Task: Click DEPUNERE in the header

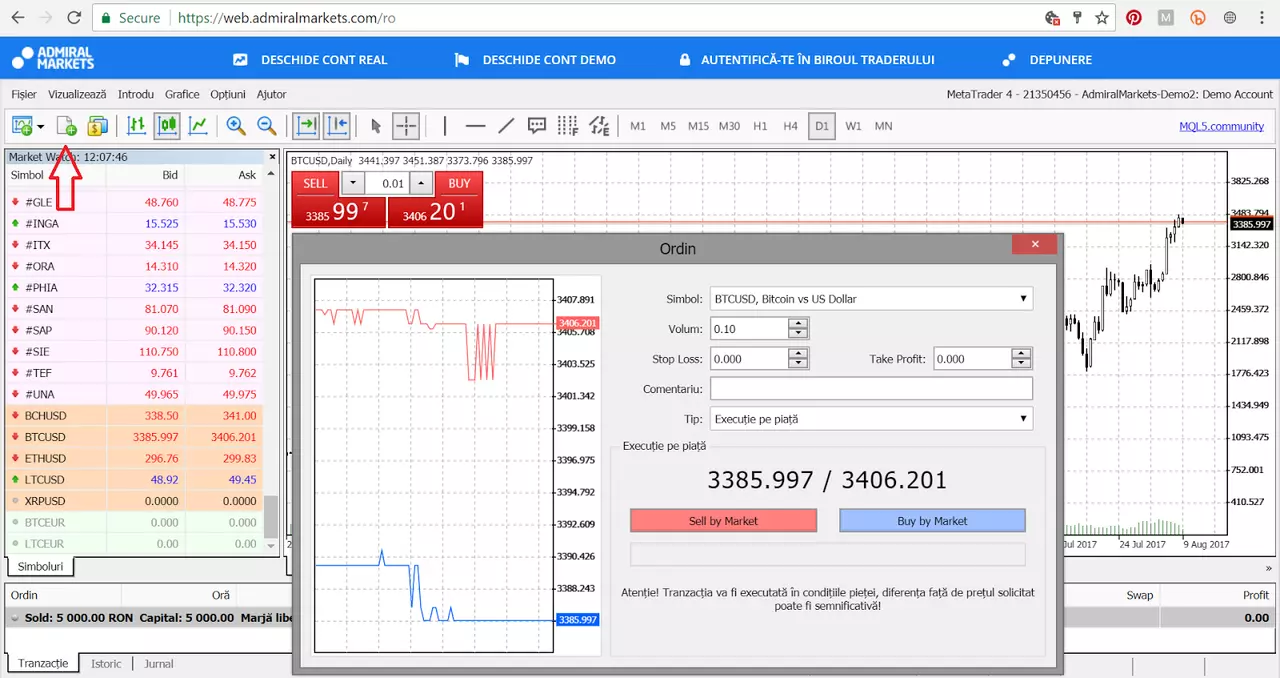Action: point(1047,60)
